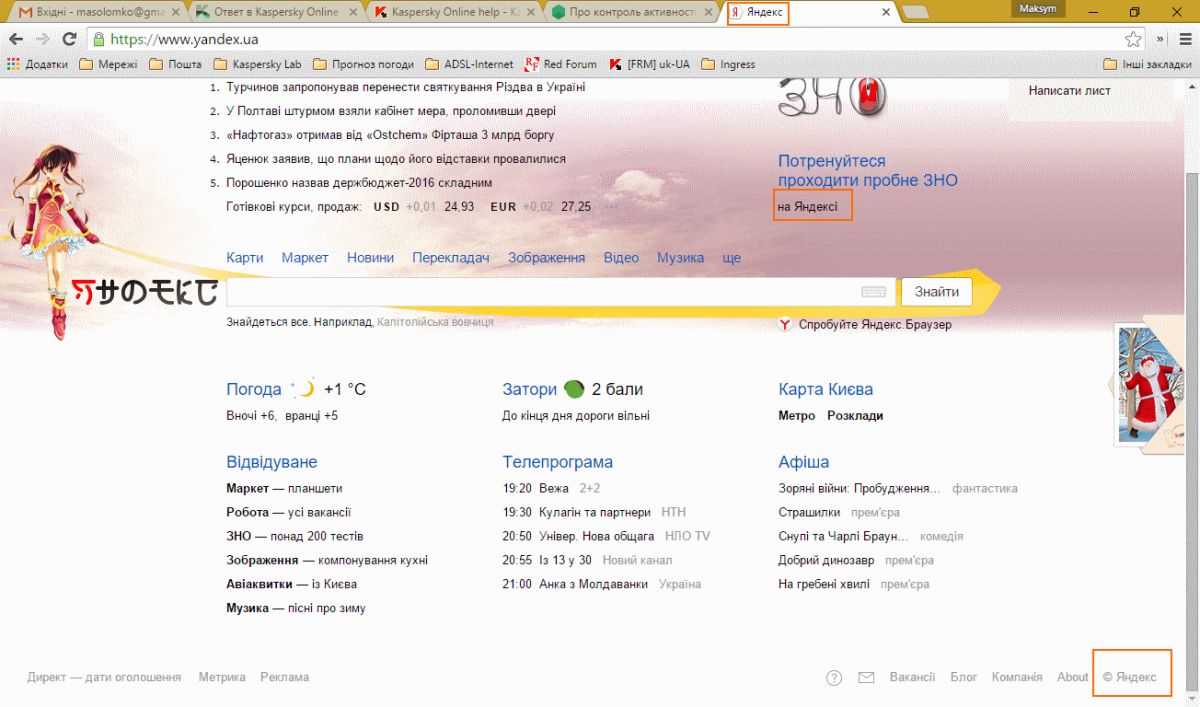Click the Знайти search button
This screenshot has height=707, width=1200.
[936, 292]
